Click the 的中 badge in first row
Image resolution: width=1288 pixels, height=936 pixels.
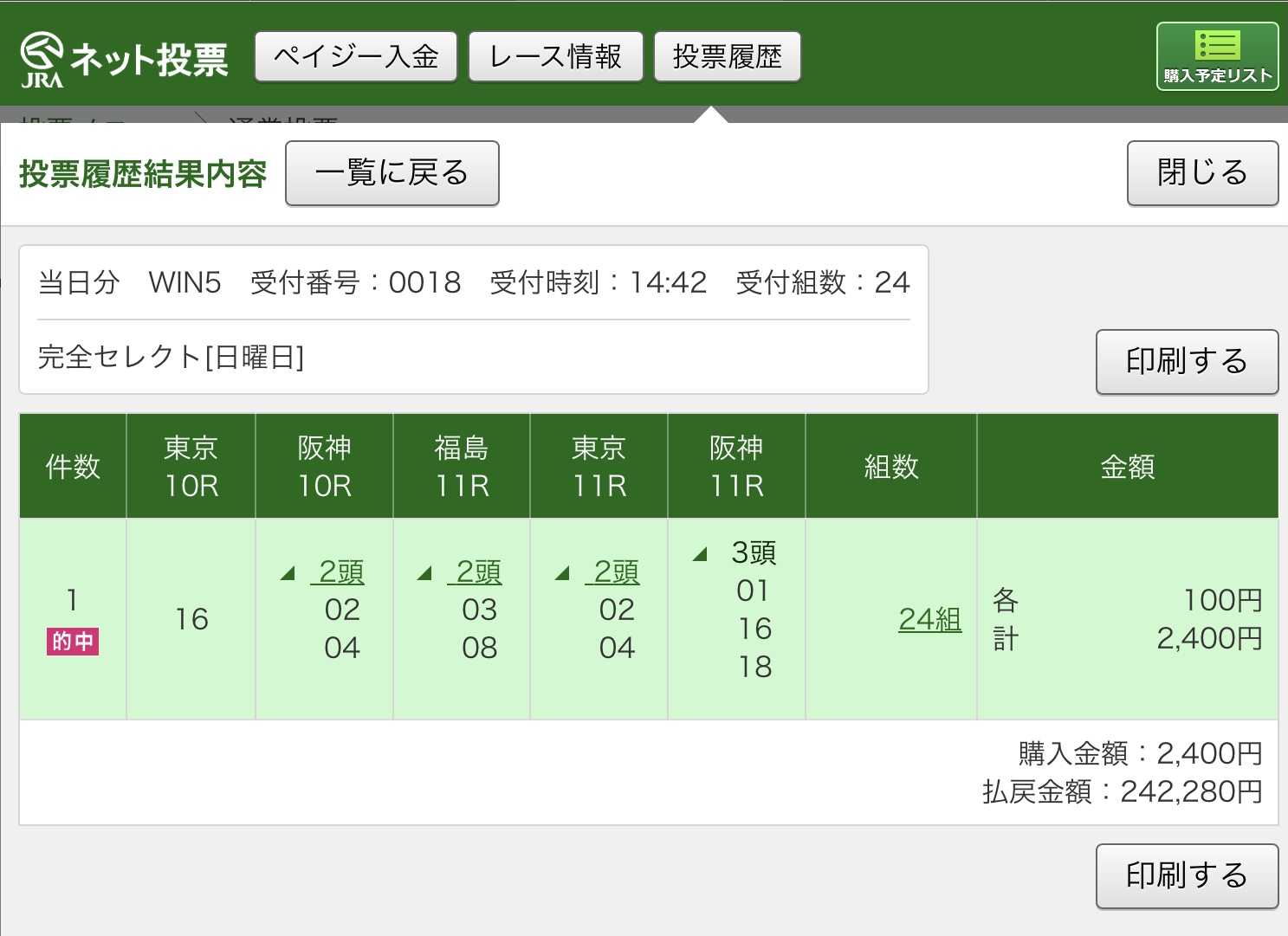tap(73, 642)
